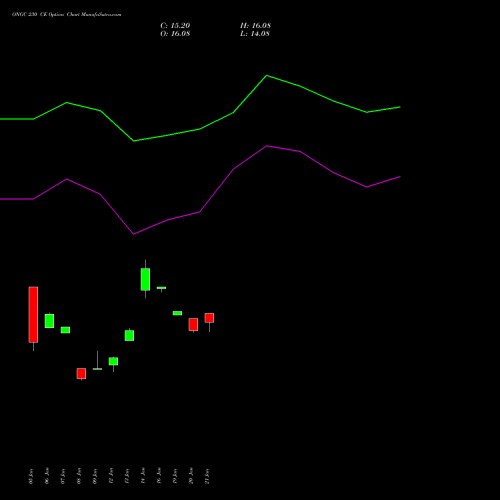The width and height of the screenshot is (500, 500).
Task: Click the ONGC 230 CE Options chart title
Action: click(67, 15)
